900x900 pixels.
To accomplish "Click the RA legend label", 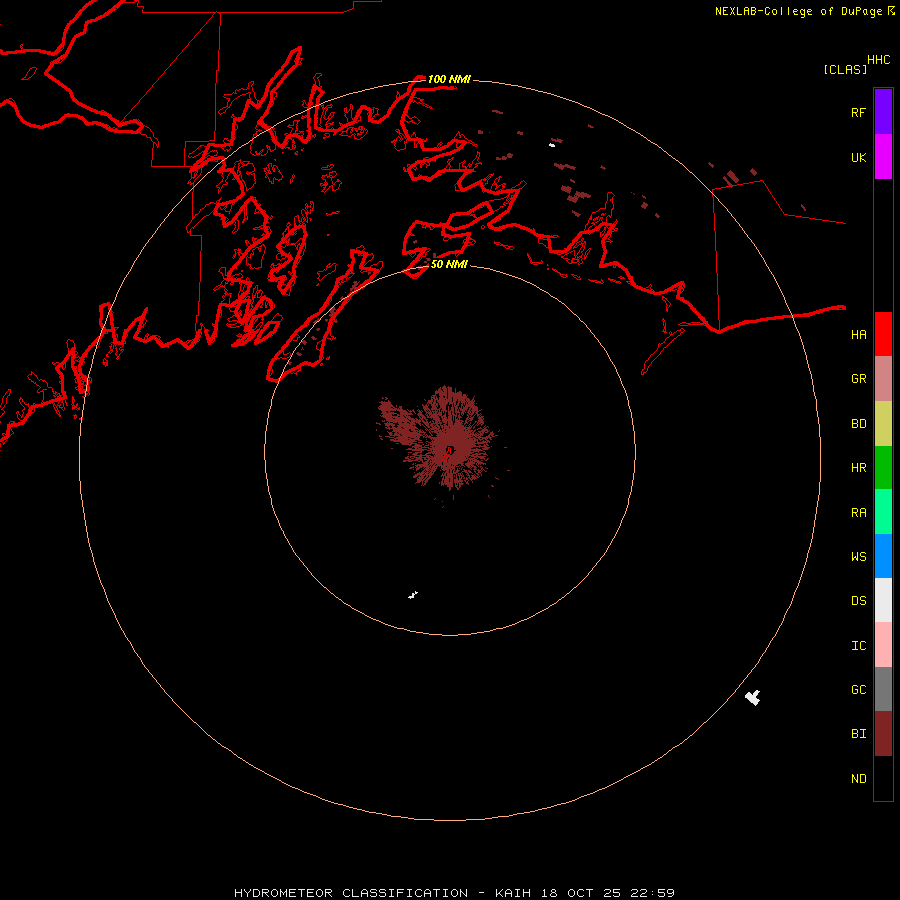I will (x=858, y=513).
